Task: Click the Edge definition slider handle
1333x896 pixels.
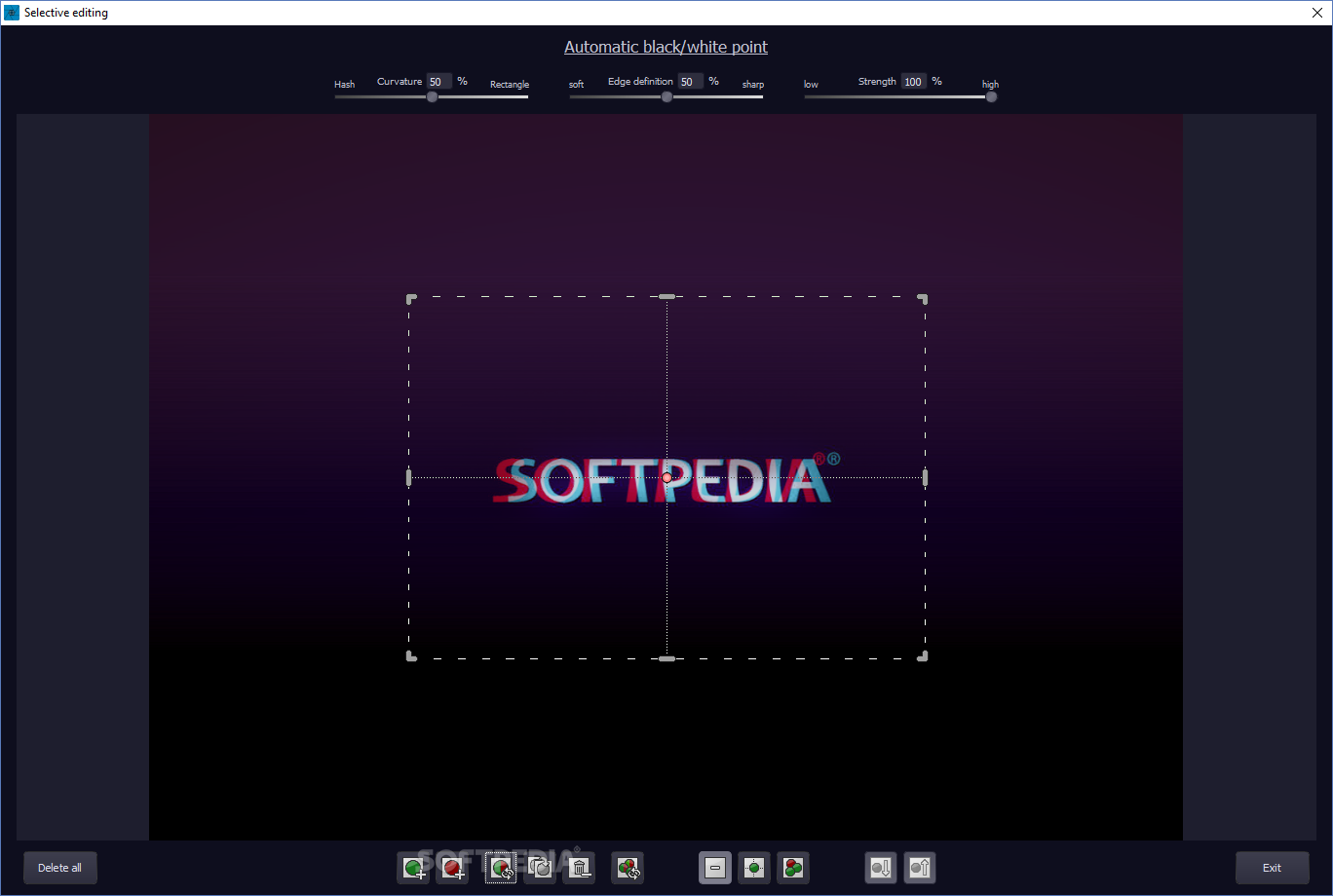Action: (666, 96)
